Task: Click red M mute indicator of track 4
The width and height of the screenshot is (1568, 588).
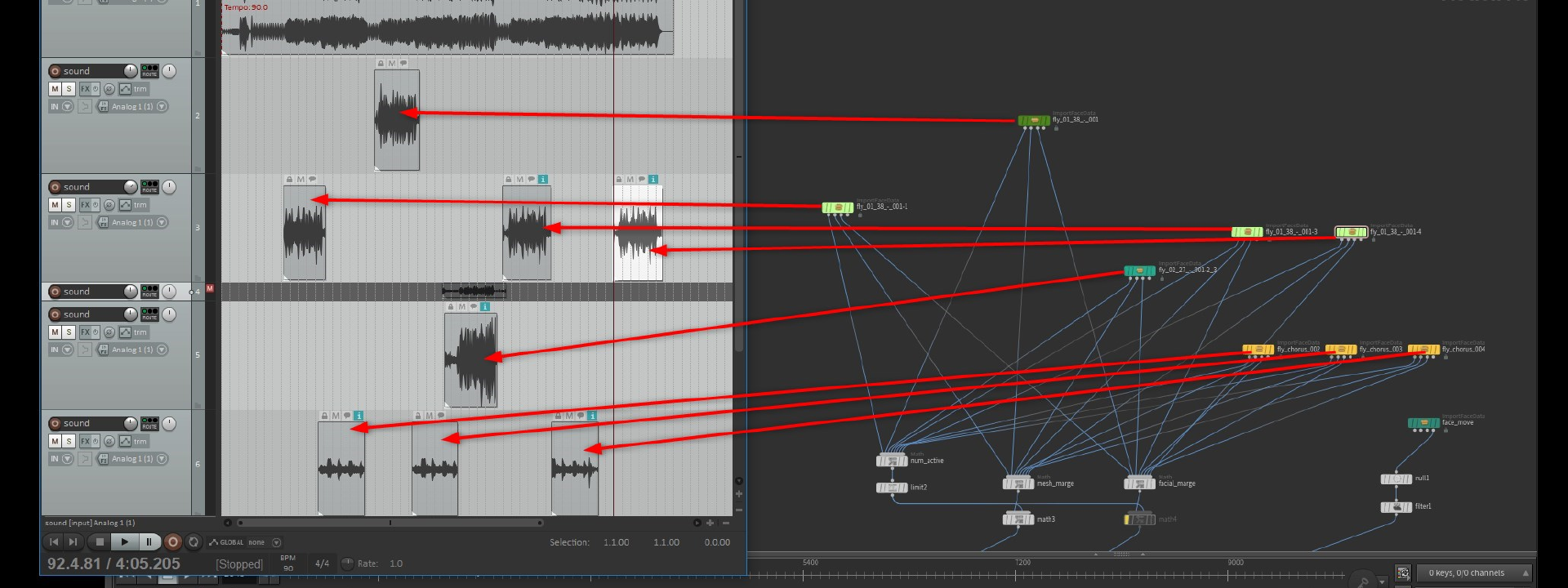Action: [210, 288]
